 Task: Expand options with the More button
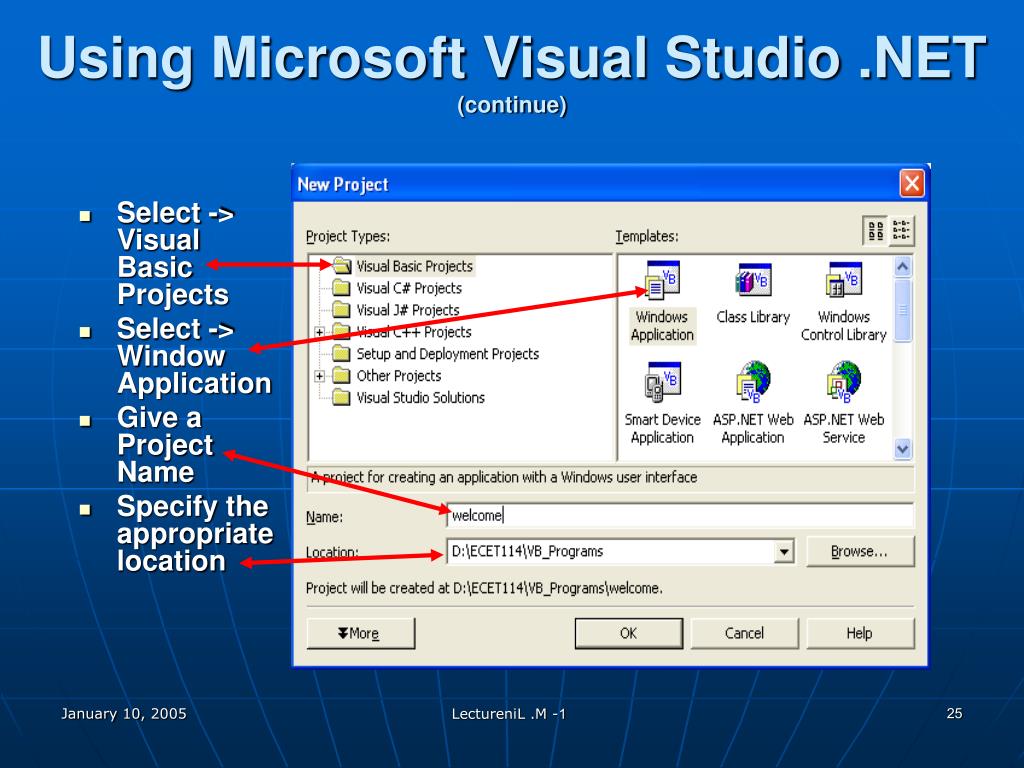pos(360,633)
